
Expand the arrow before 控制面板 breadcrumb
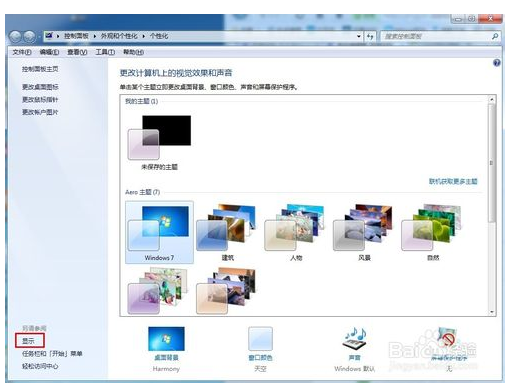[x=58, y=36]
